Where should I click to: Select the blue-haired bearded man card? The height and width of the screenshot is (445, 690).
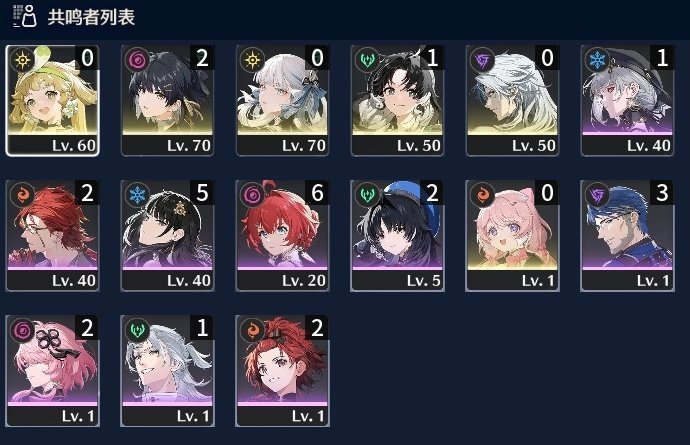point(627,236)
